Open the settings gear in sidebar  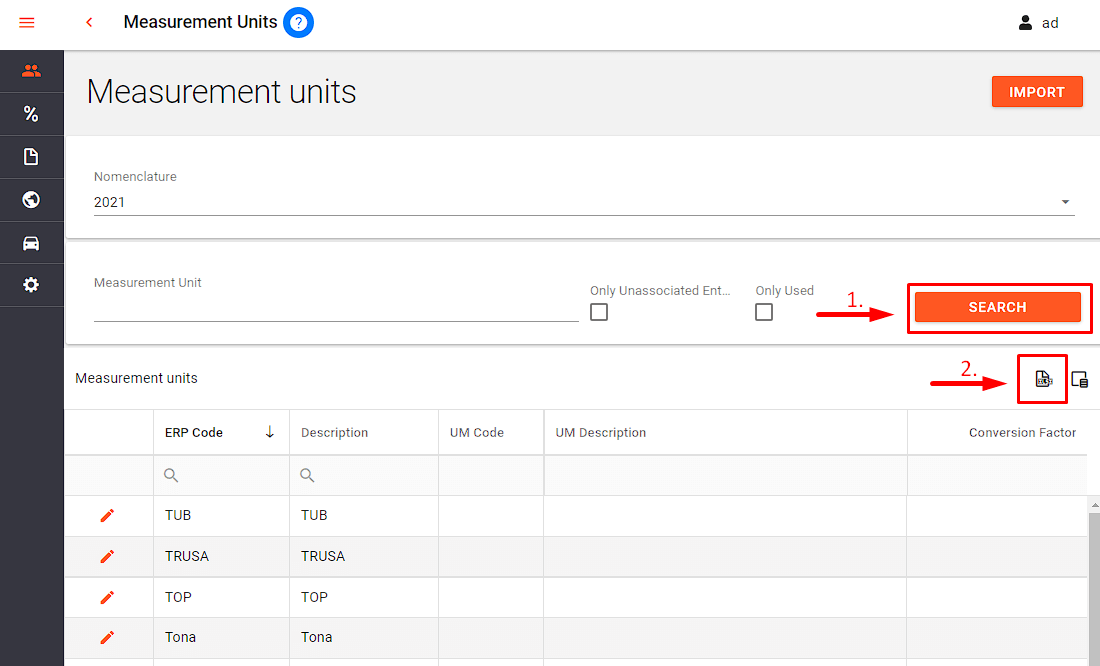(x=31, y=285)
